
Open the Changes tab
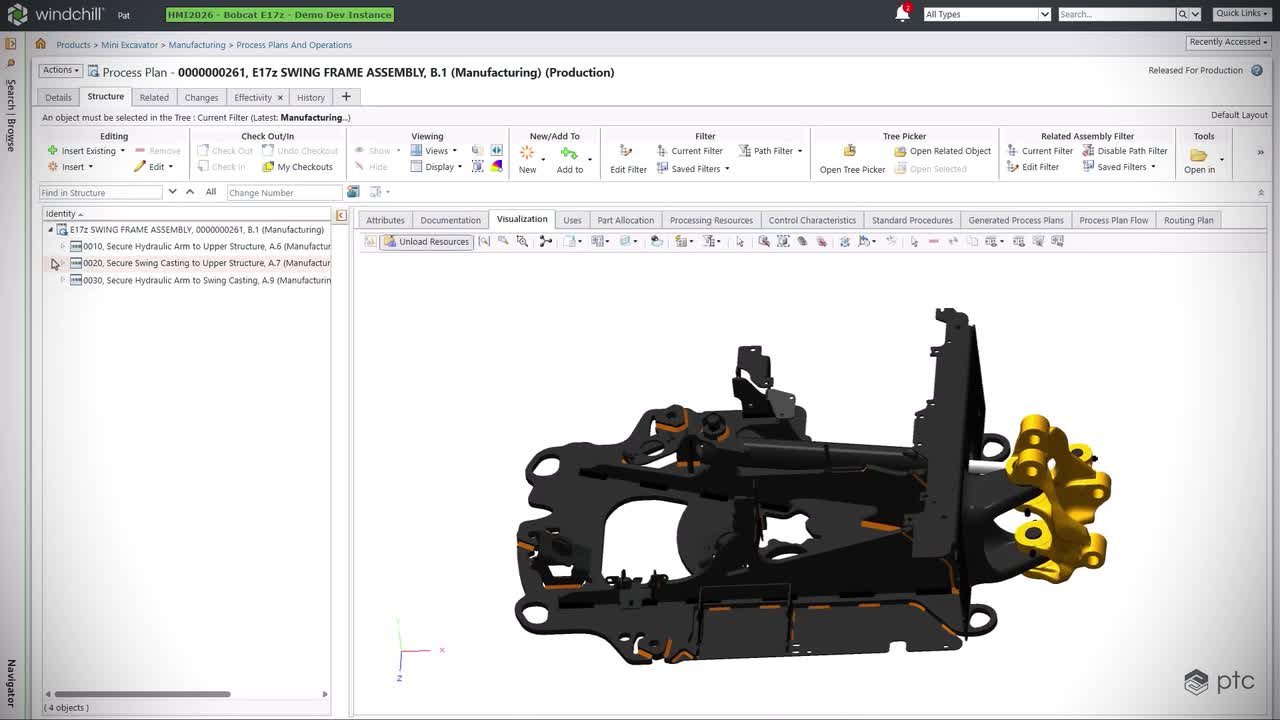pyautogui.click(x=201, y=97)
